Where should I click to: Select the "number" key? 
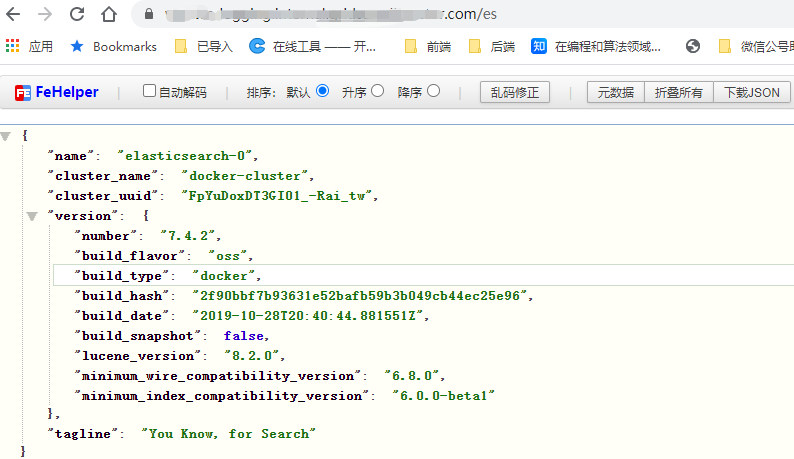(x=105, y=236)
